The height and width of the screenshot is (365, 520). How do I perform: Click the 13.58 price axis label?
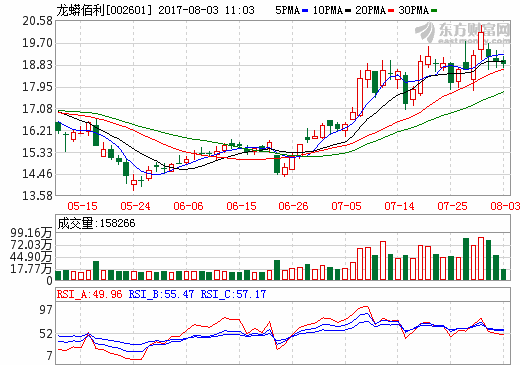coord(37,196)
